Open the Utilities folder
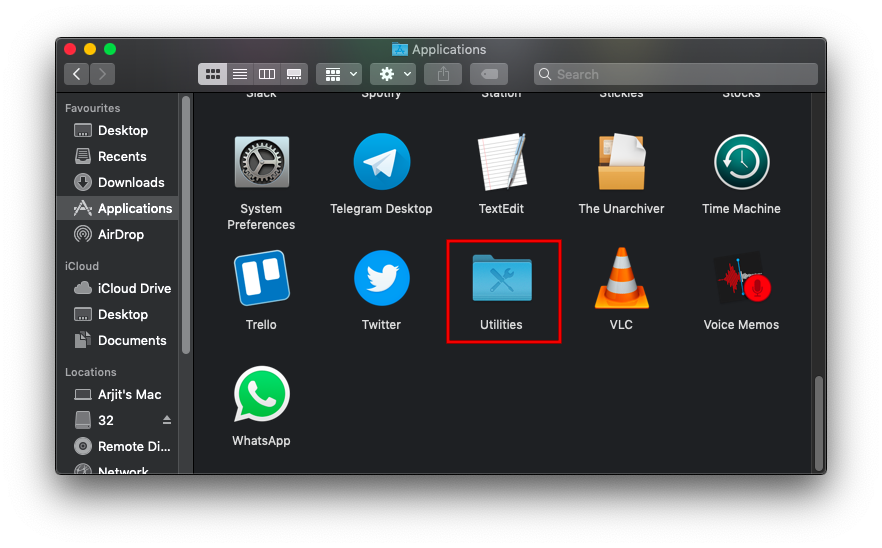 click(502, 278)
